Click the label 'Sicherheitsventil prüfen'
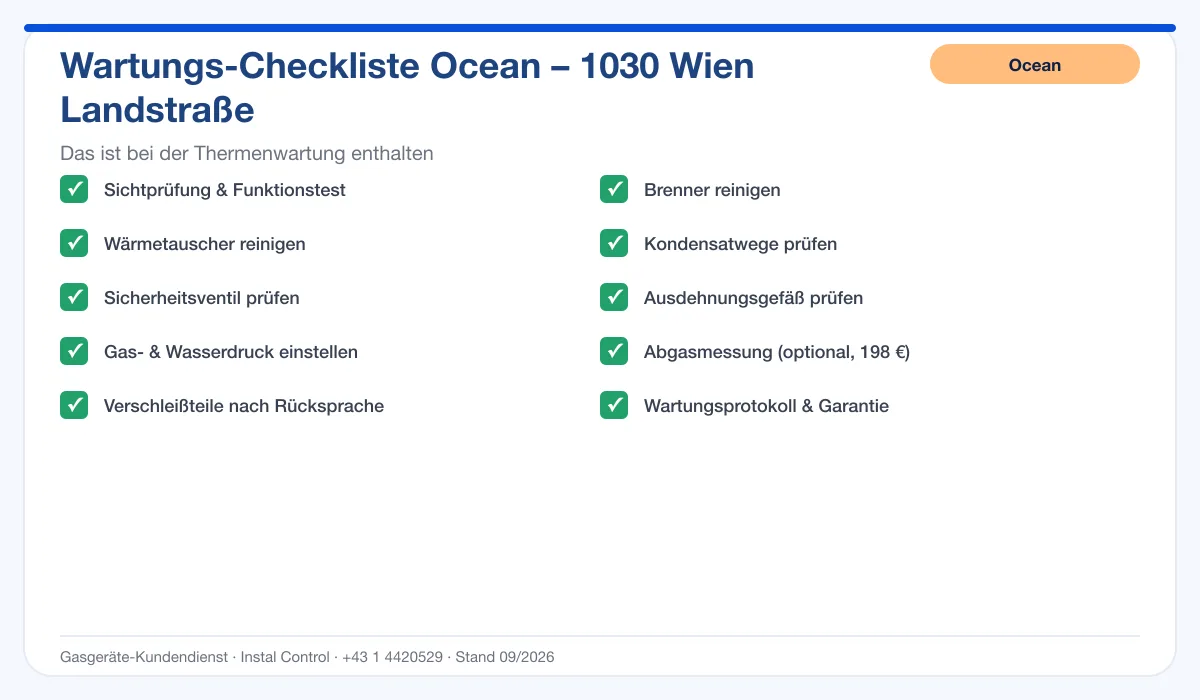Image resolution: width=1200 pixels, height=700 pixels. 202,298
